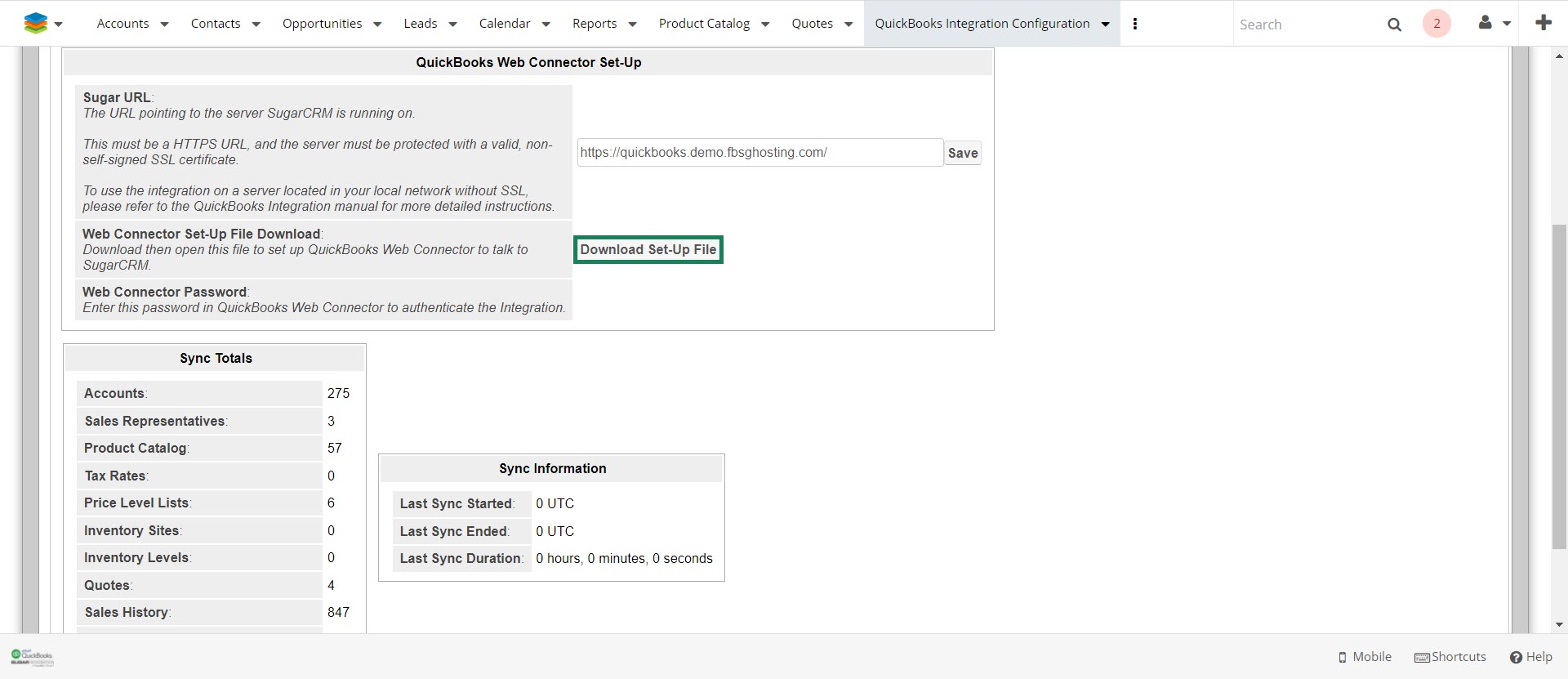
Task: Open the notifications badge showing 2
Action: click(x=1437, y=24)
